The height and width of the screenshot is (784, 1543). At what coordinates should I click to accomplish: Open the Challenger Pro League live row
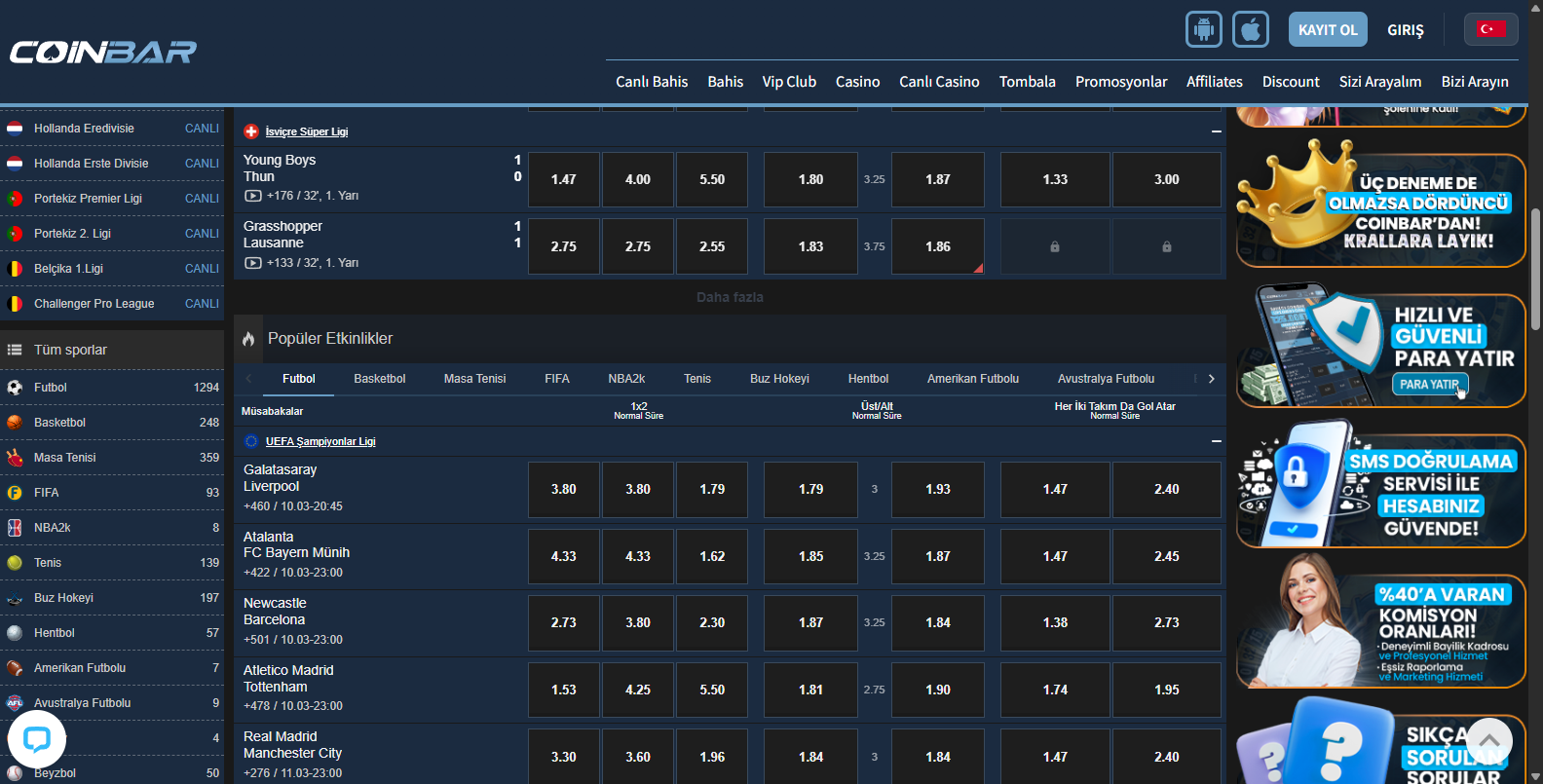(112, 304)
